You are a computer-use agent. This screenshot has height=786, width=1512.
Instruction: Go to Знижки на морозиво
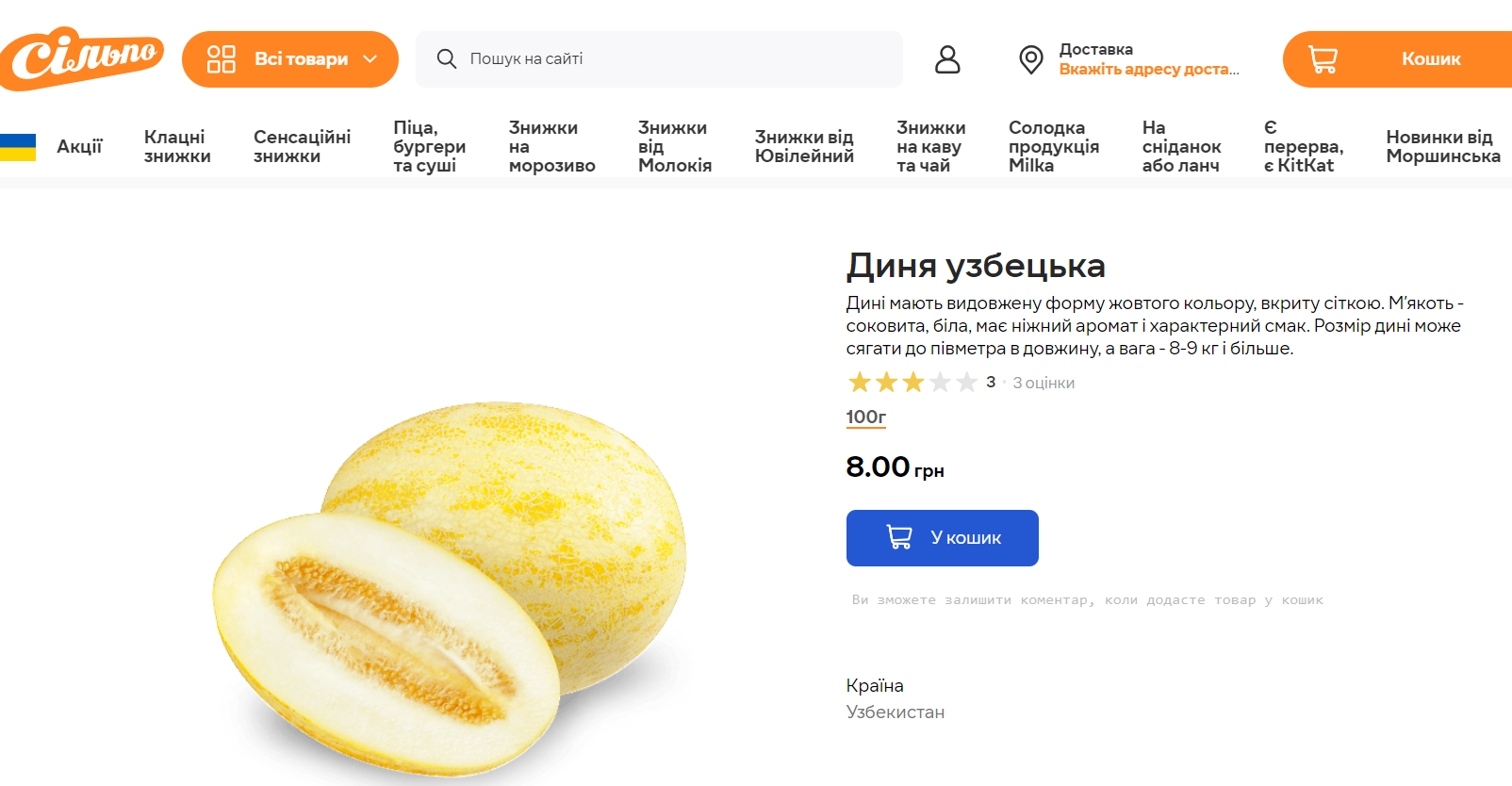click(551, 147)
